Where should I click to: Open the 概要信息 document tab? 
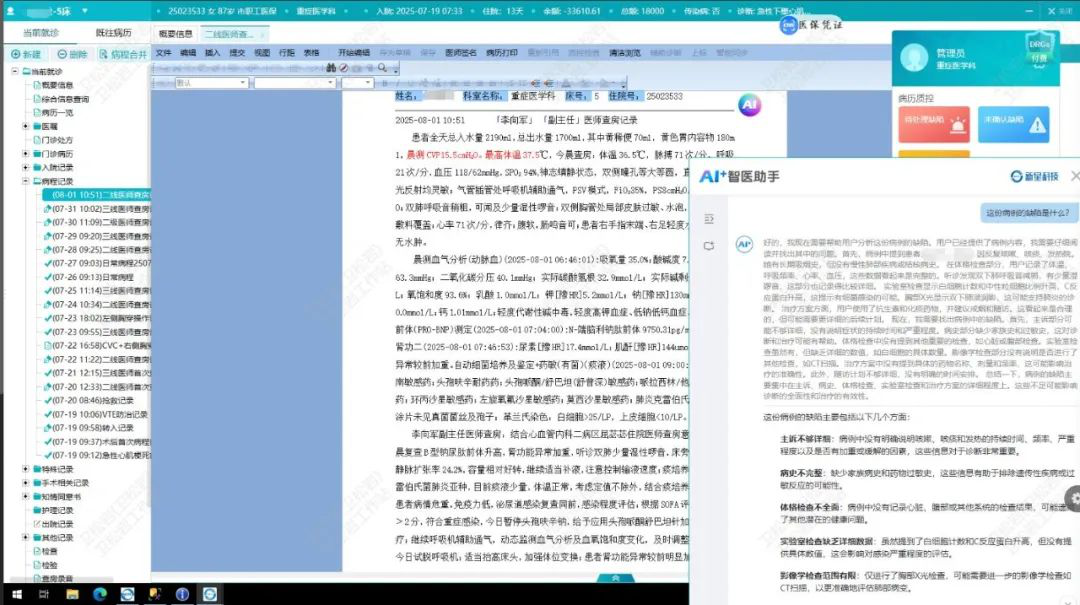tap(176, 34)
